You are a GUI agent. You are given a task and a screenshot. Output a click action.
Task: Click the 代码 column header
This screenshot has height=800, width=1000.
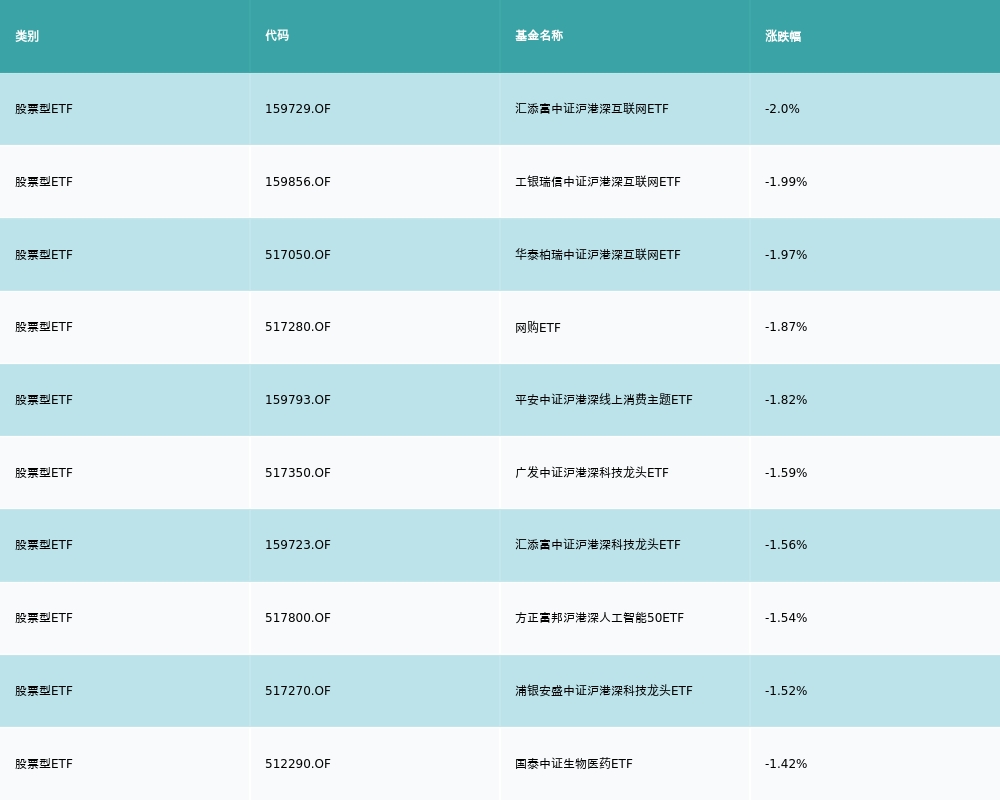277,36
